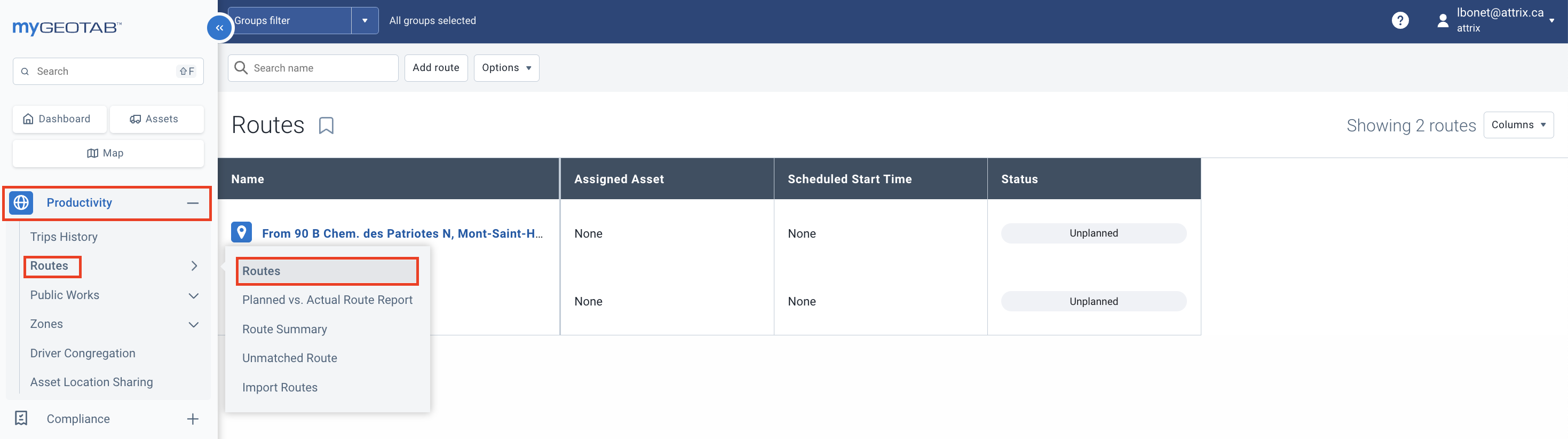Open Asset Location Sharing
The width and height of the screenshot is (1568, 439).
[91, 382]
